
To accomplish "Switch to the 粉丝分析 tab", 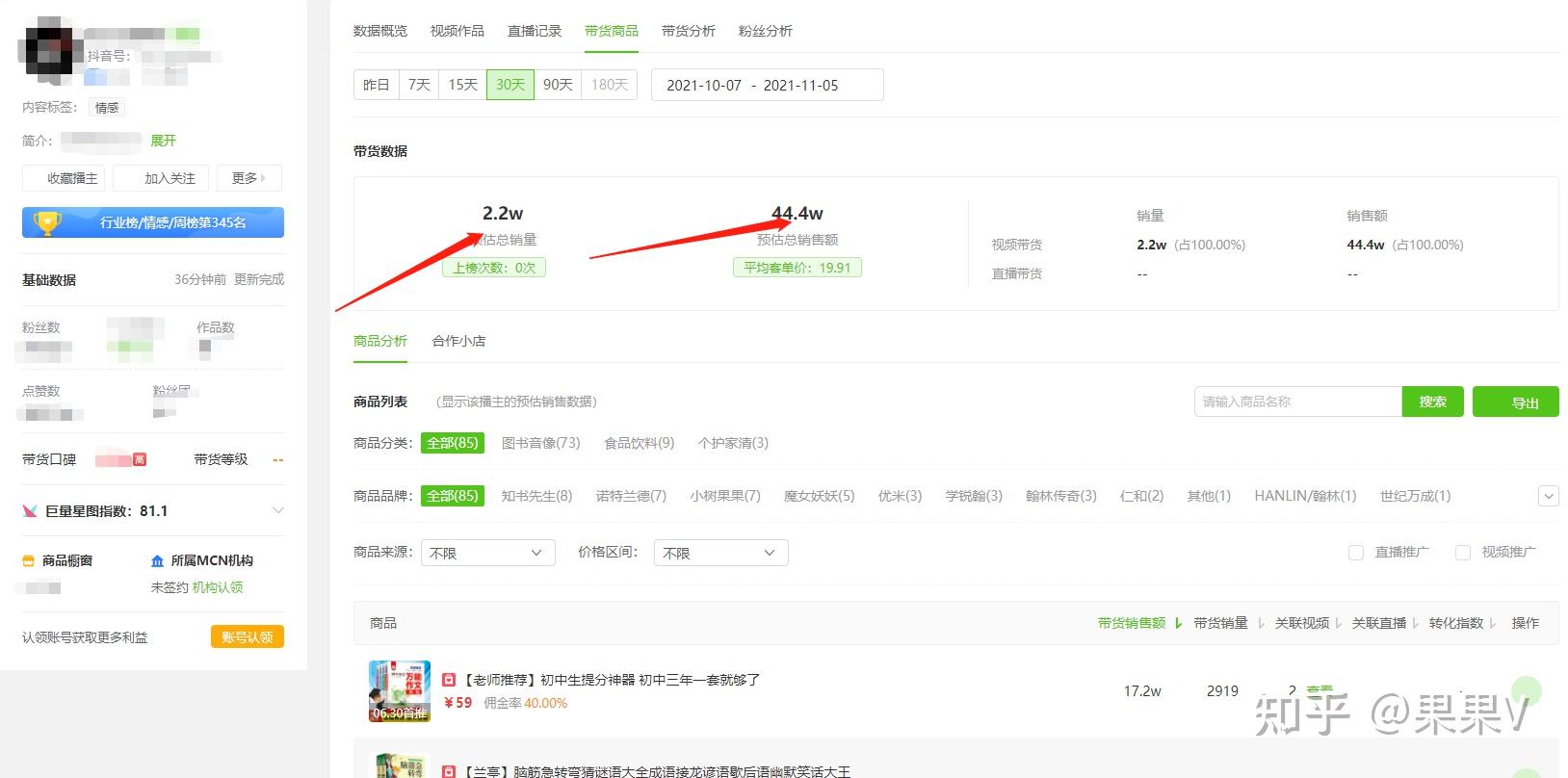I will [766, 31].
